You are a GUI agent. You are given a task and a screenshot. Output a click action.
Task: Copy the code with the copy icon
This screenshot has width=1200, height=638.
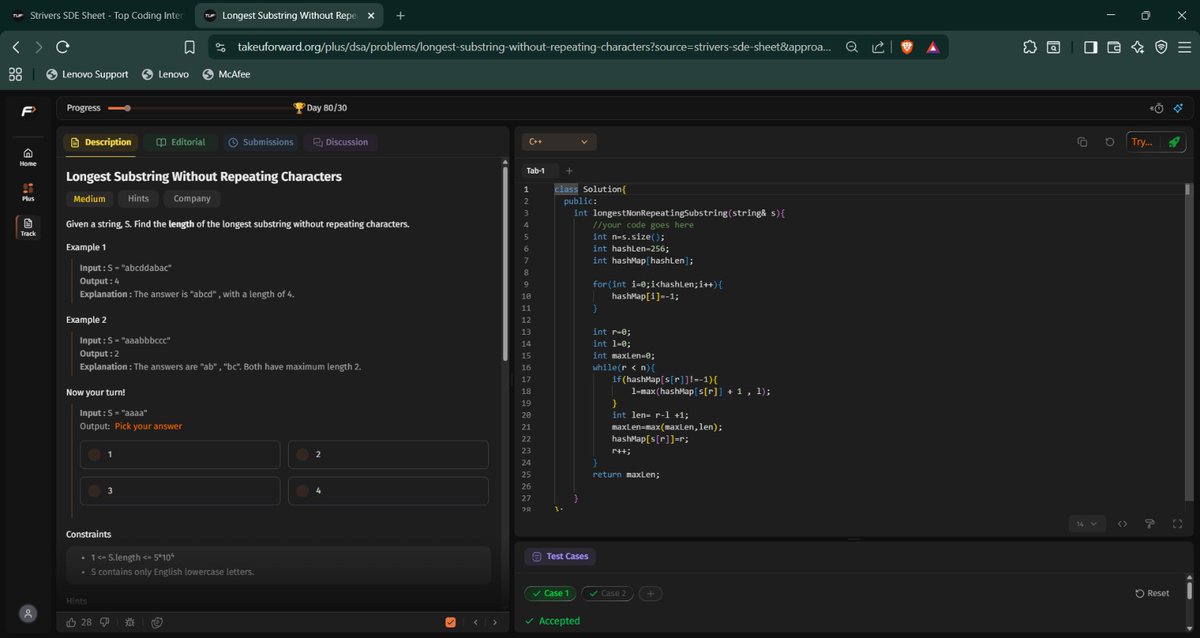pyautogui.click(x=1082, y=142)
